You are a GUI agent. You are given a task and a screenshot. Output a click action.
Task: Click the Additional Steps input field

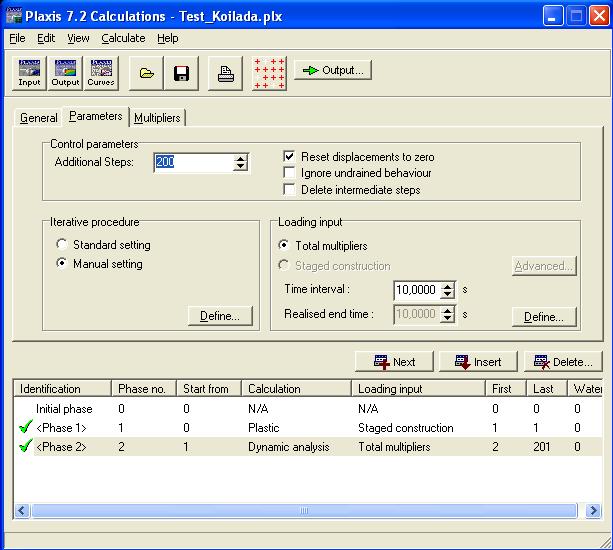pos(194,162)
